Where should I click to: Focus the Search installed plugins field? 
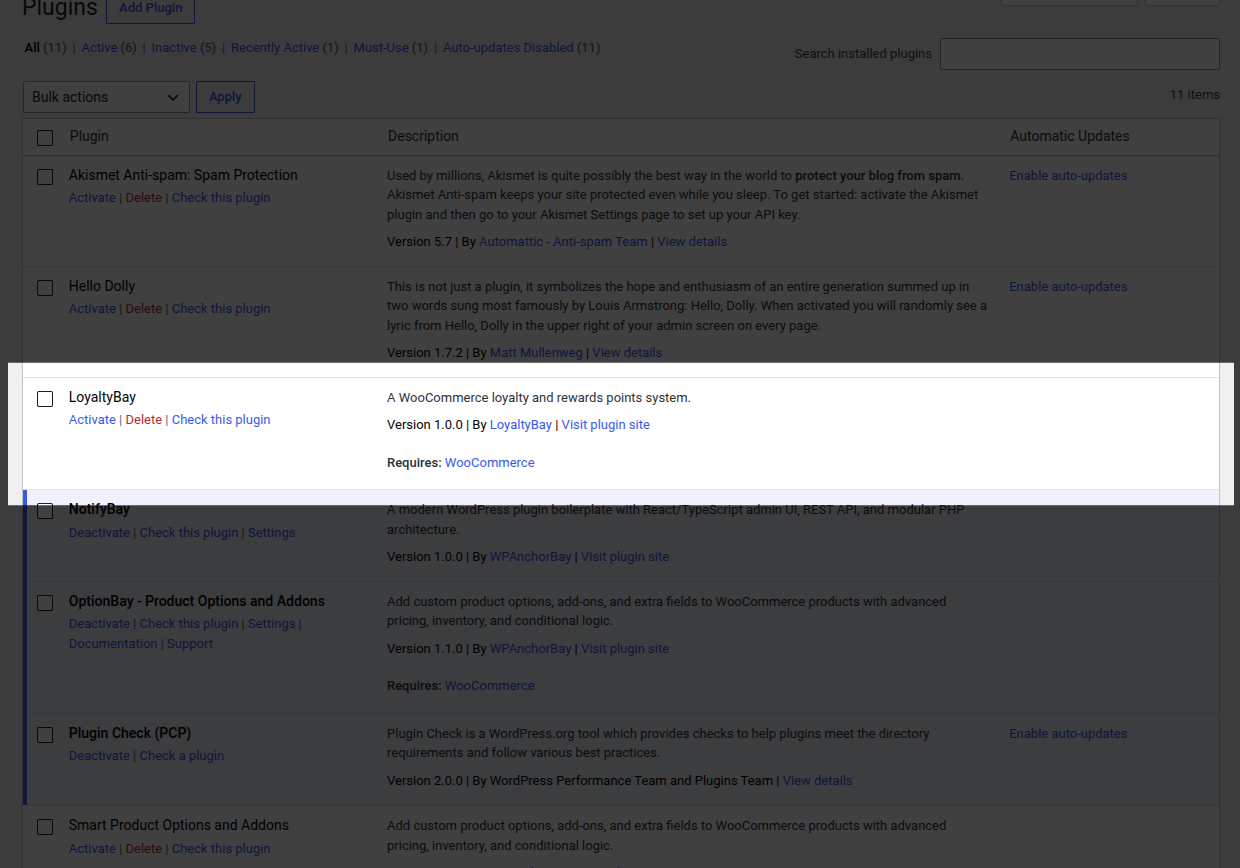point(1080,54)
